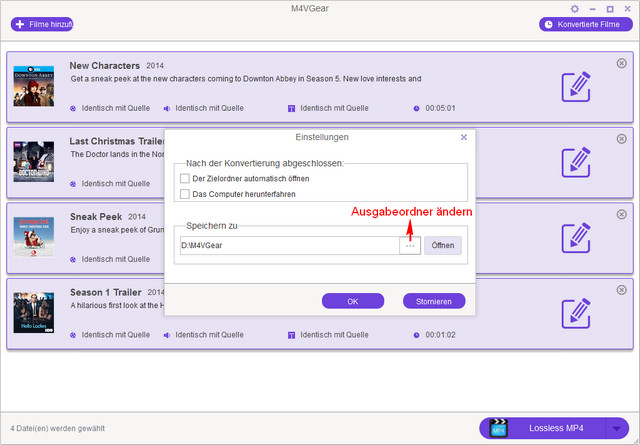
Task: Select the Season 1 Trailer title
Action: 106,292
